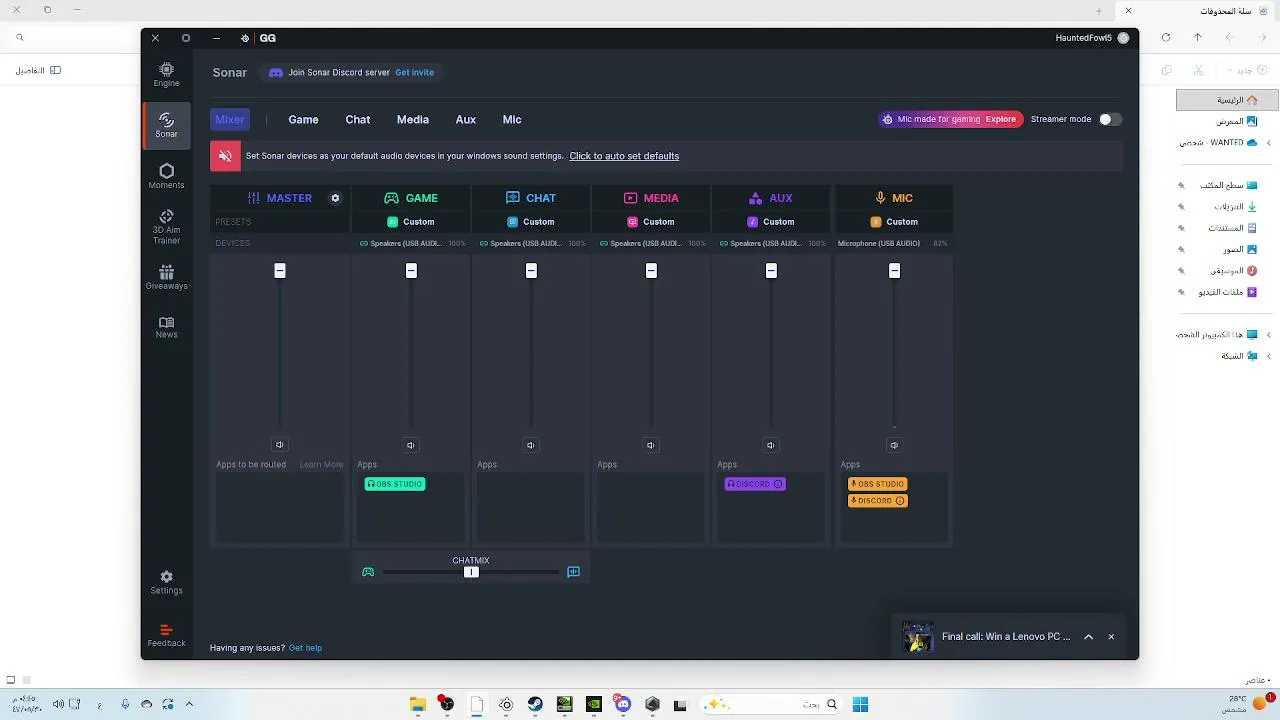Mute the Aux channel
This screenshot has height=720, width=1280.
pyautogui.click(x=771, y=445)
